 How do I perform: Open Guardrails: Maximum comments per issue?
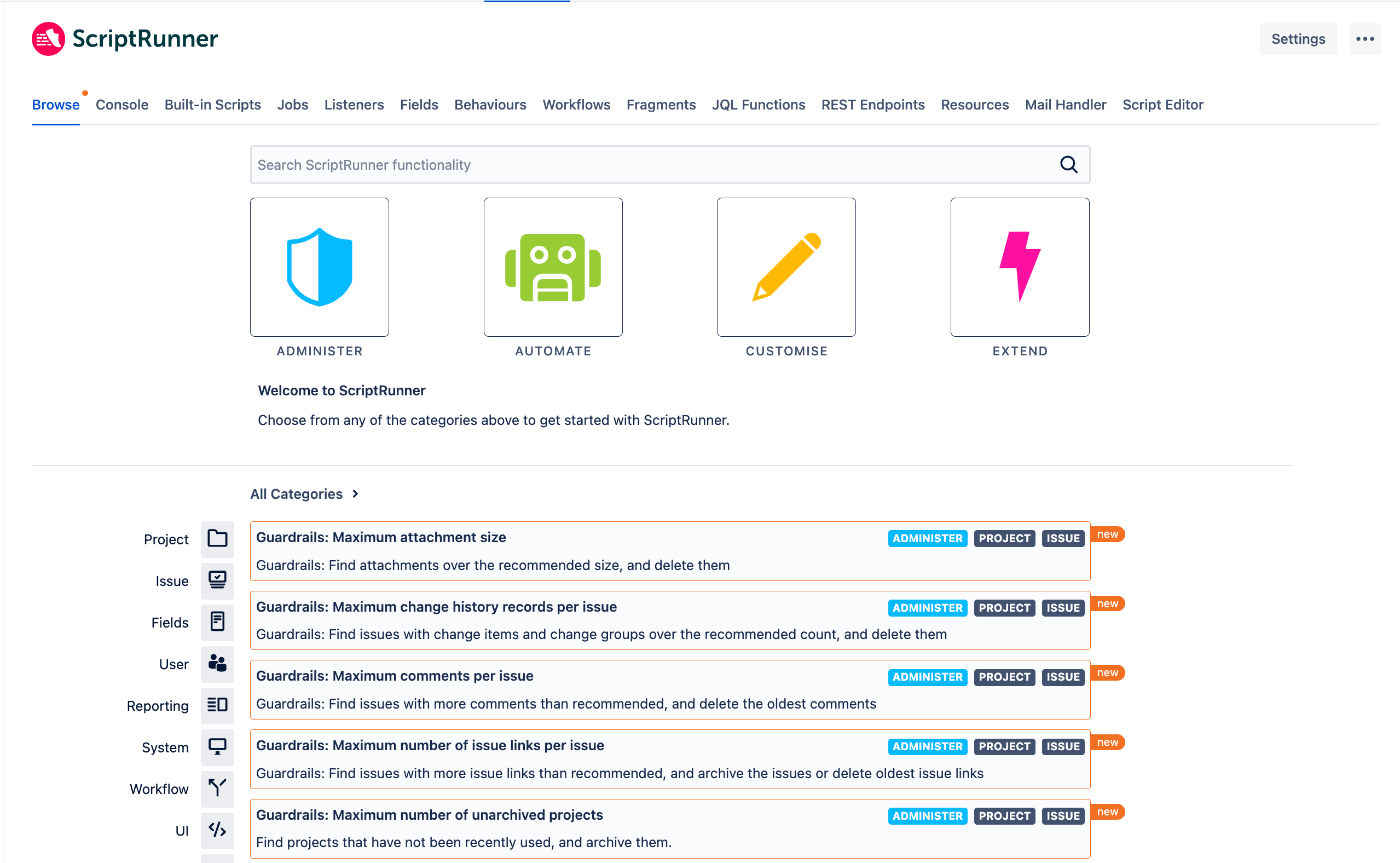[670, 689]
